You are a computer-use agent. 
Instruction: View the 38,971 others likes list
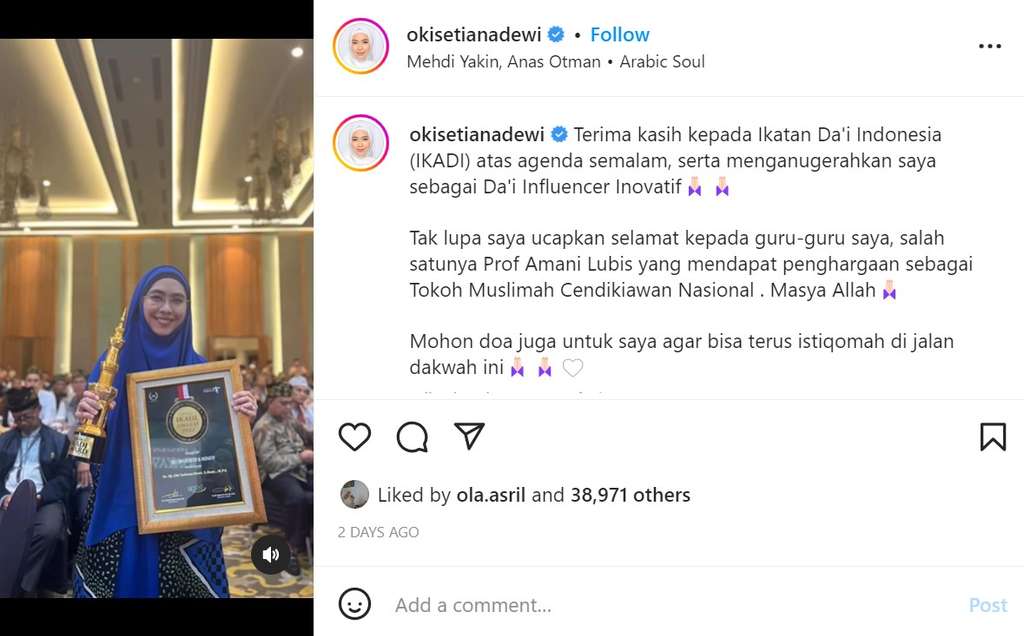tap(630, 495)
